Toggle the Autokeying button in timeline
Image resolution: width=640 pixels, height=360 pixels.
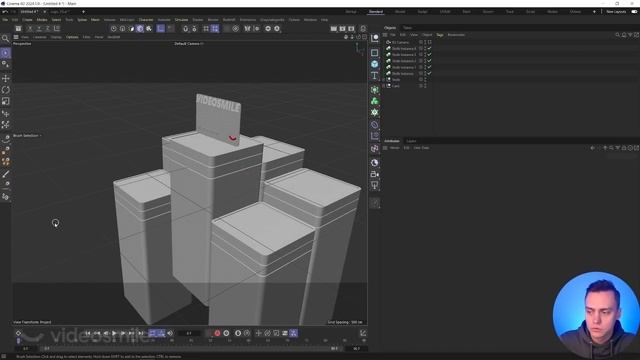[226, 333]
